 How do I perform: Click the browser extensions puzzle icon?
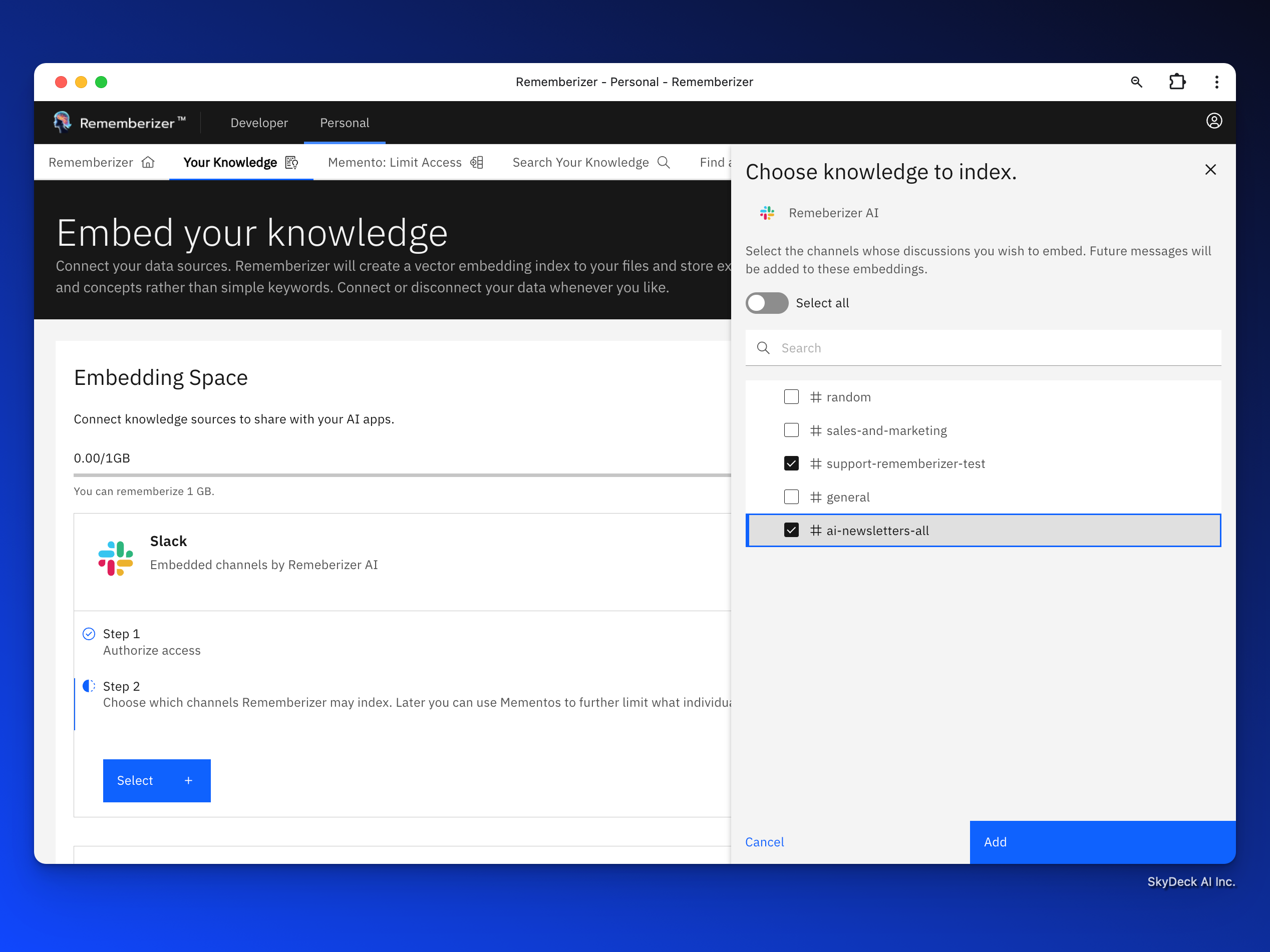pyautogui.click(x=1176, y=82)
